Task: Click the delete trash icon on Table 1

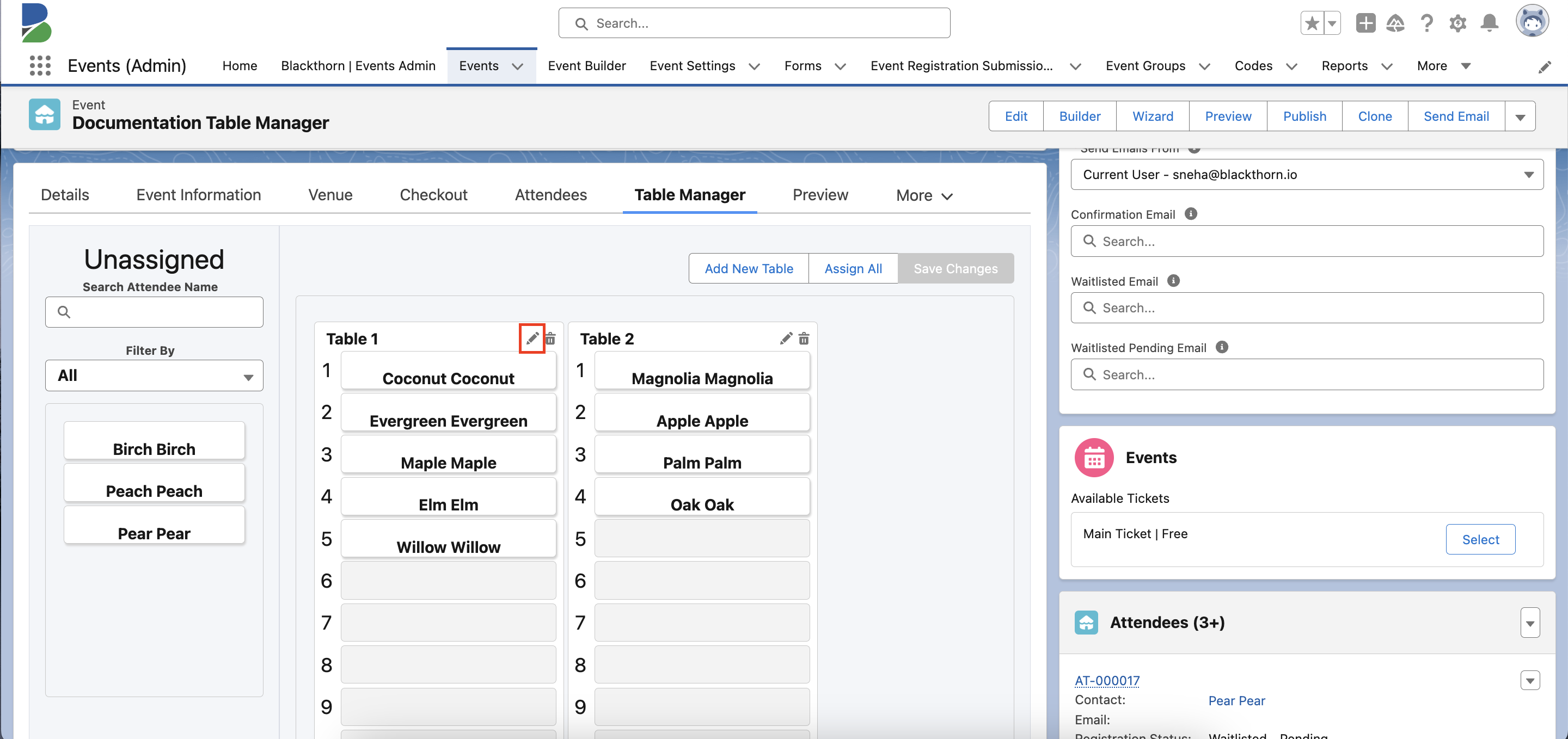Action: tap(551, 338)
